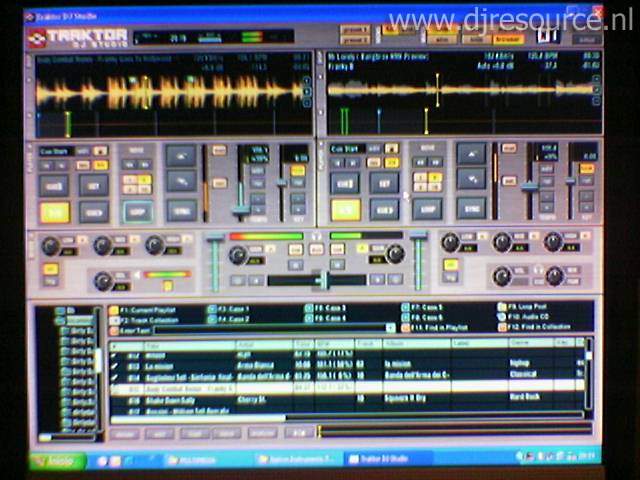The width and height of the screenshot is (640, 480).
Task: Open the F10 Audio CD shortcut
Action: tap(523, 316)
